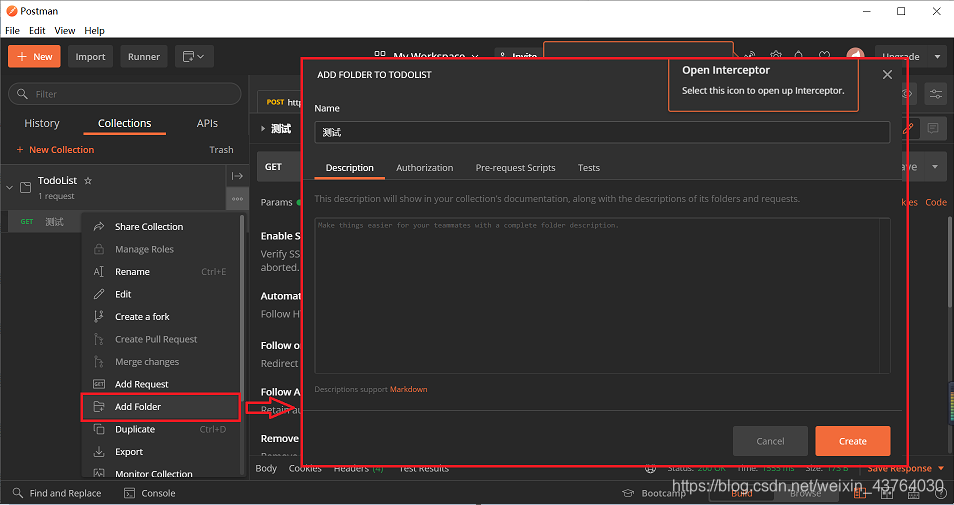Open the collection Runner
This screenshot has height=505, width=954.
pyautogui.click(x=144, y=57)
